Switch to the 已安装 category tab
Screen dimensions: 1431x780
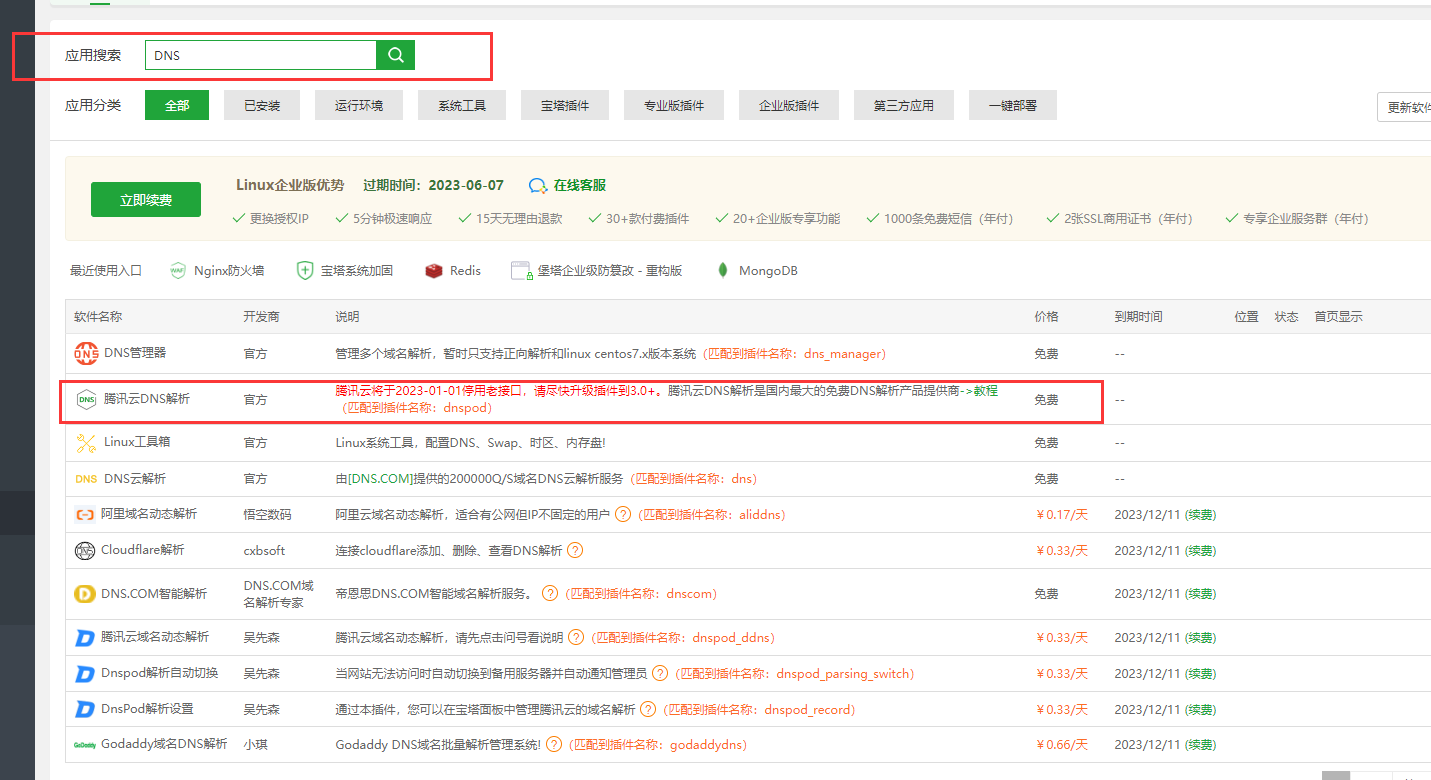click(x=262, y=105)
